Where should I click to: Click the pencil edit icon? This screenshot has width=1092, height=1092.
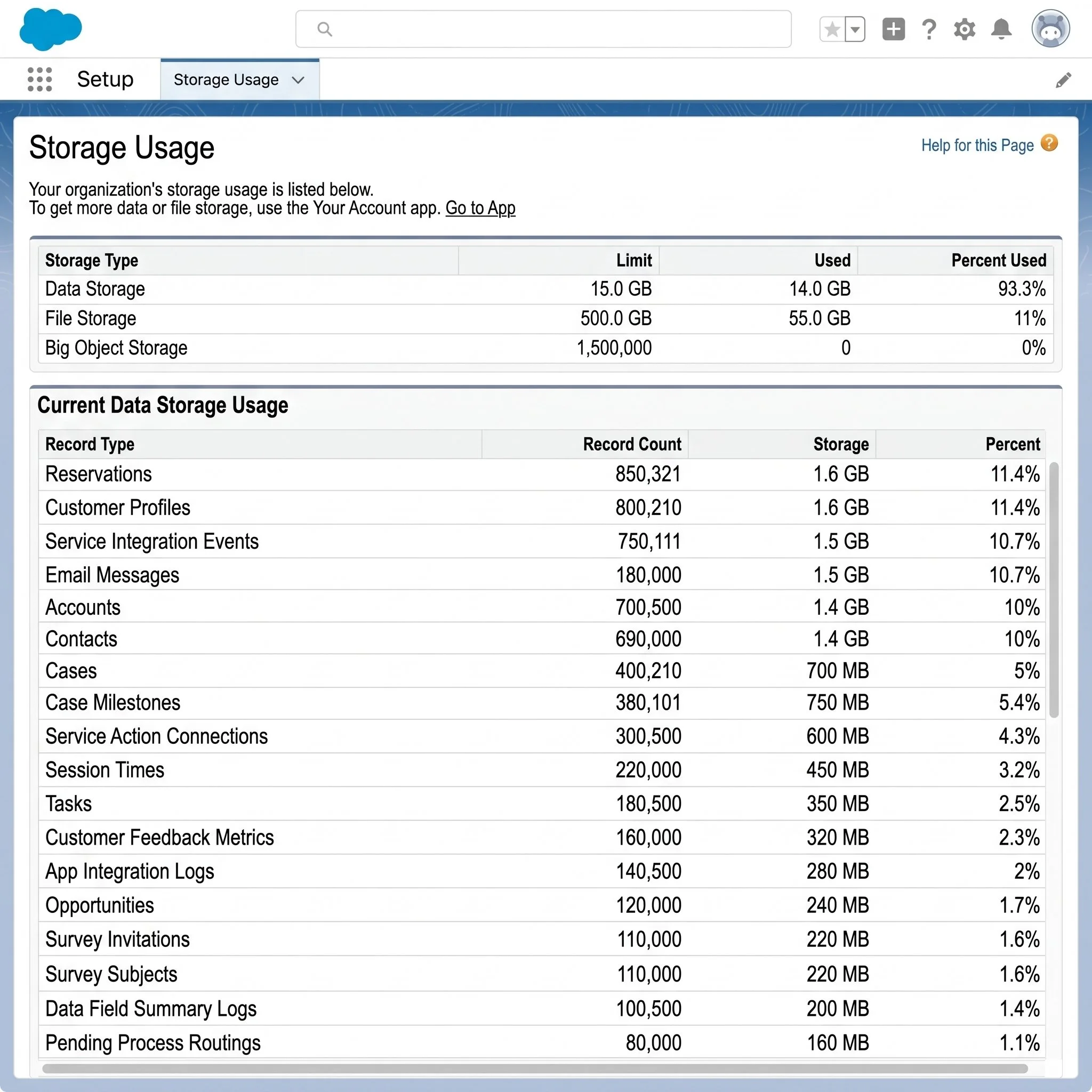1063,79
